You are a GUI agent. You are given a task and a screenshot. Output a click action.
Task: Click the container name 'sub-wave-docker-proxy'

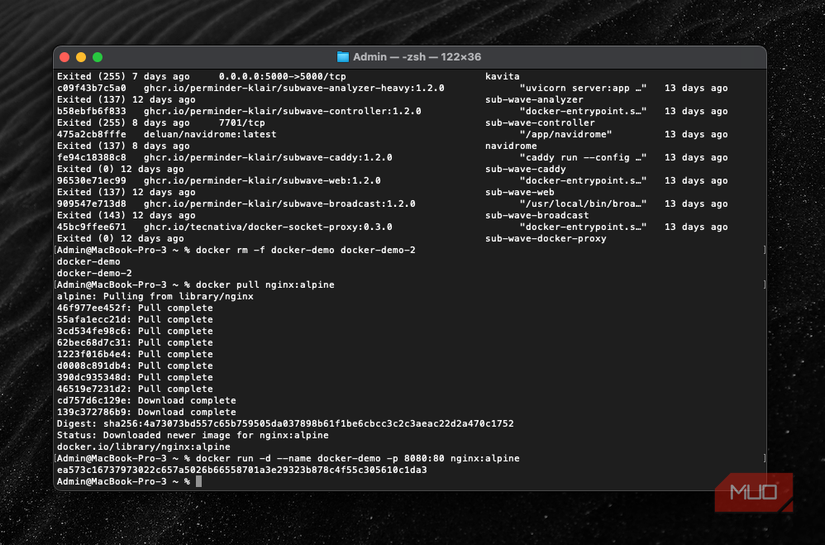546,238
